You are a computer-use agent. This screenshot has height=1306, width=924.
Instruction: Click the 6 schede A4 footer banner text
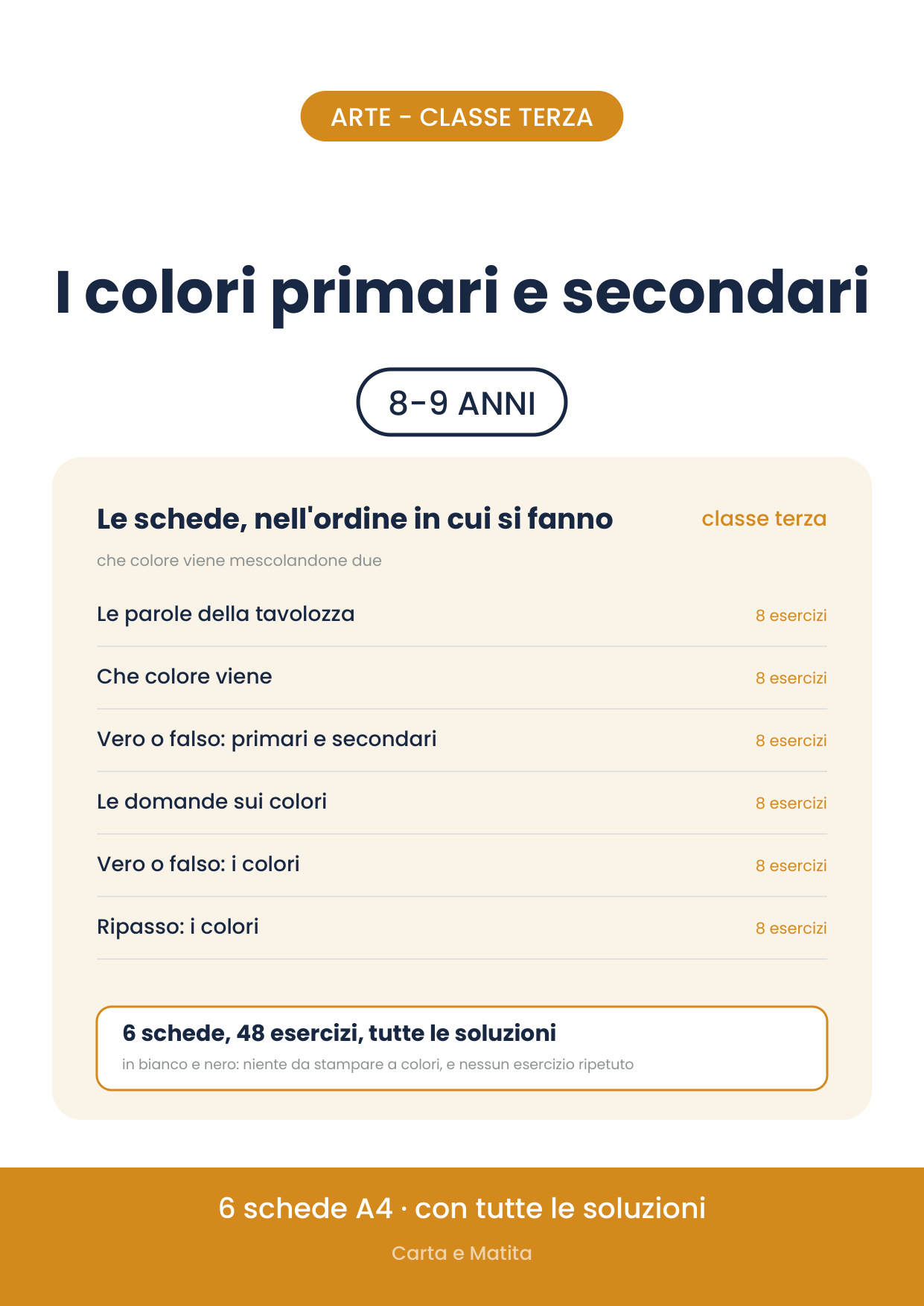pyautogui.click(x=462, y=1208)
